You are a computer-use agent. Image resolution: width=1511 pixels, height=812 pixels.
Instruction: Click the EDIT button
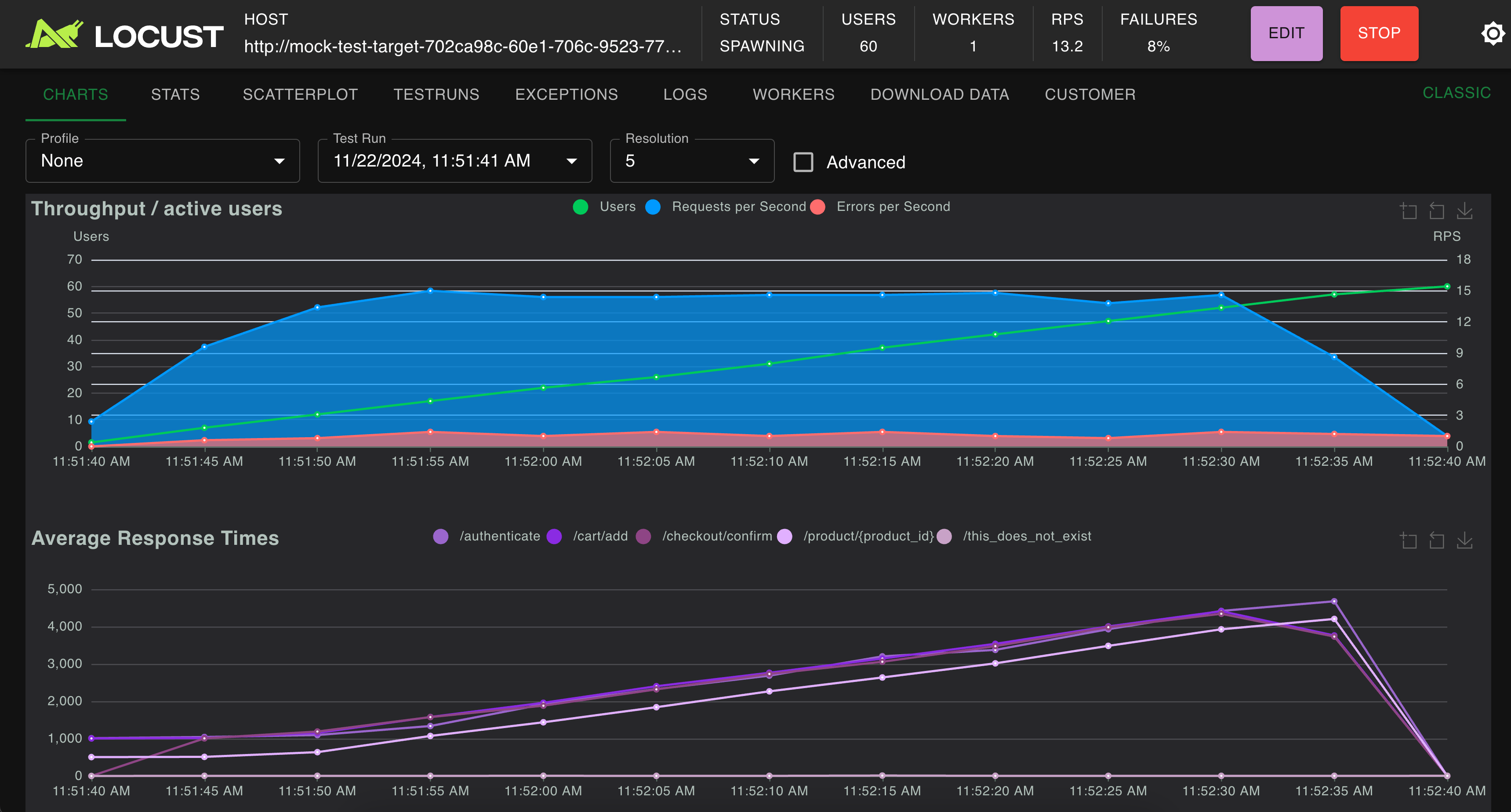click(x=1286, y=33)
